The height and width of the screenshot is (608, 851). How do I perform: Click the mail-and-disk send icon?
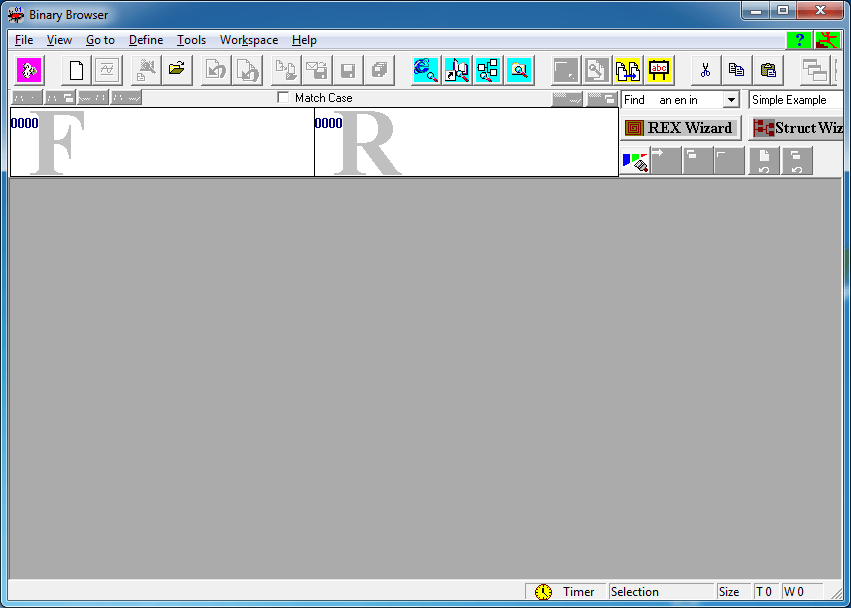coord(317,70)
